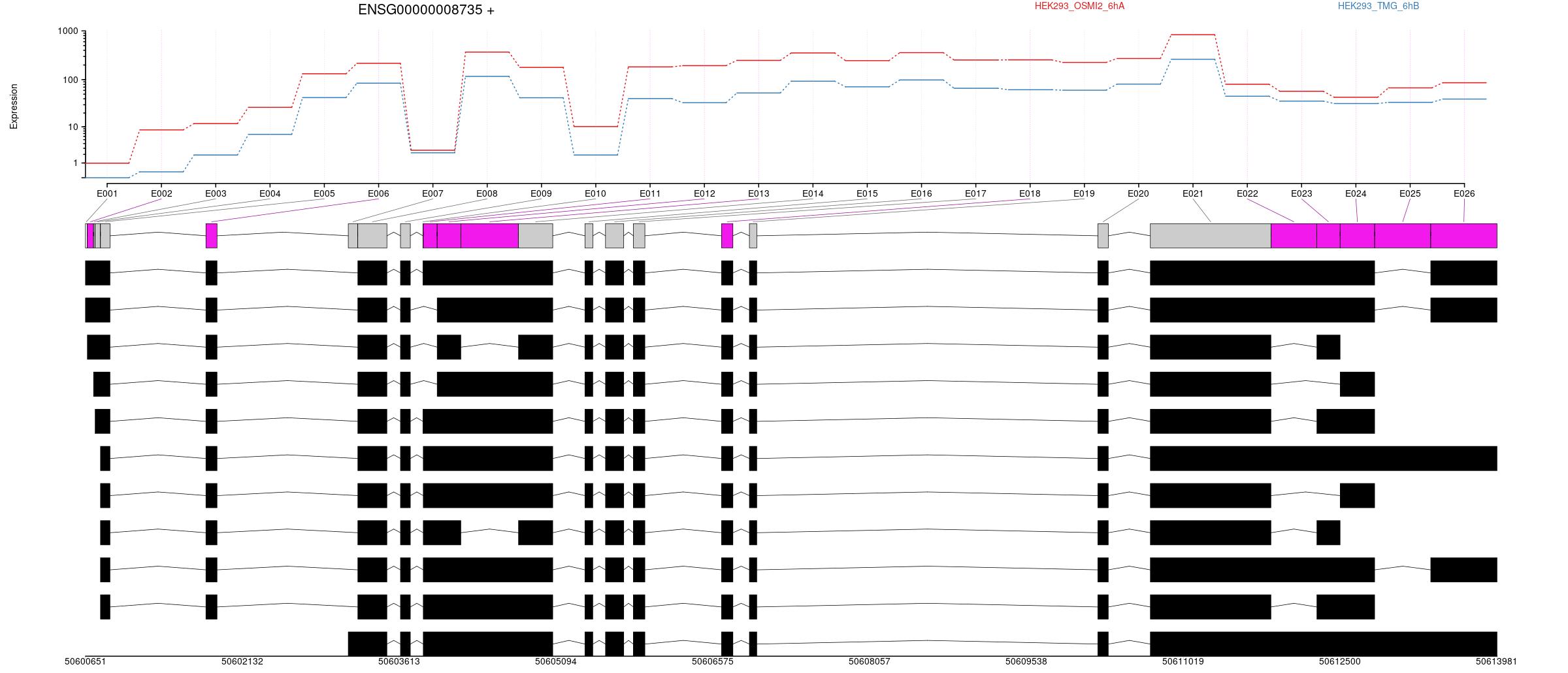This screenshot has height=673, width=1568.
Task: Click exon label E014
Action: point(813,193)
